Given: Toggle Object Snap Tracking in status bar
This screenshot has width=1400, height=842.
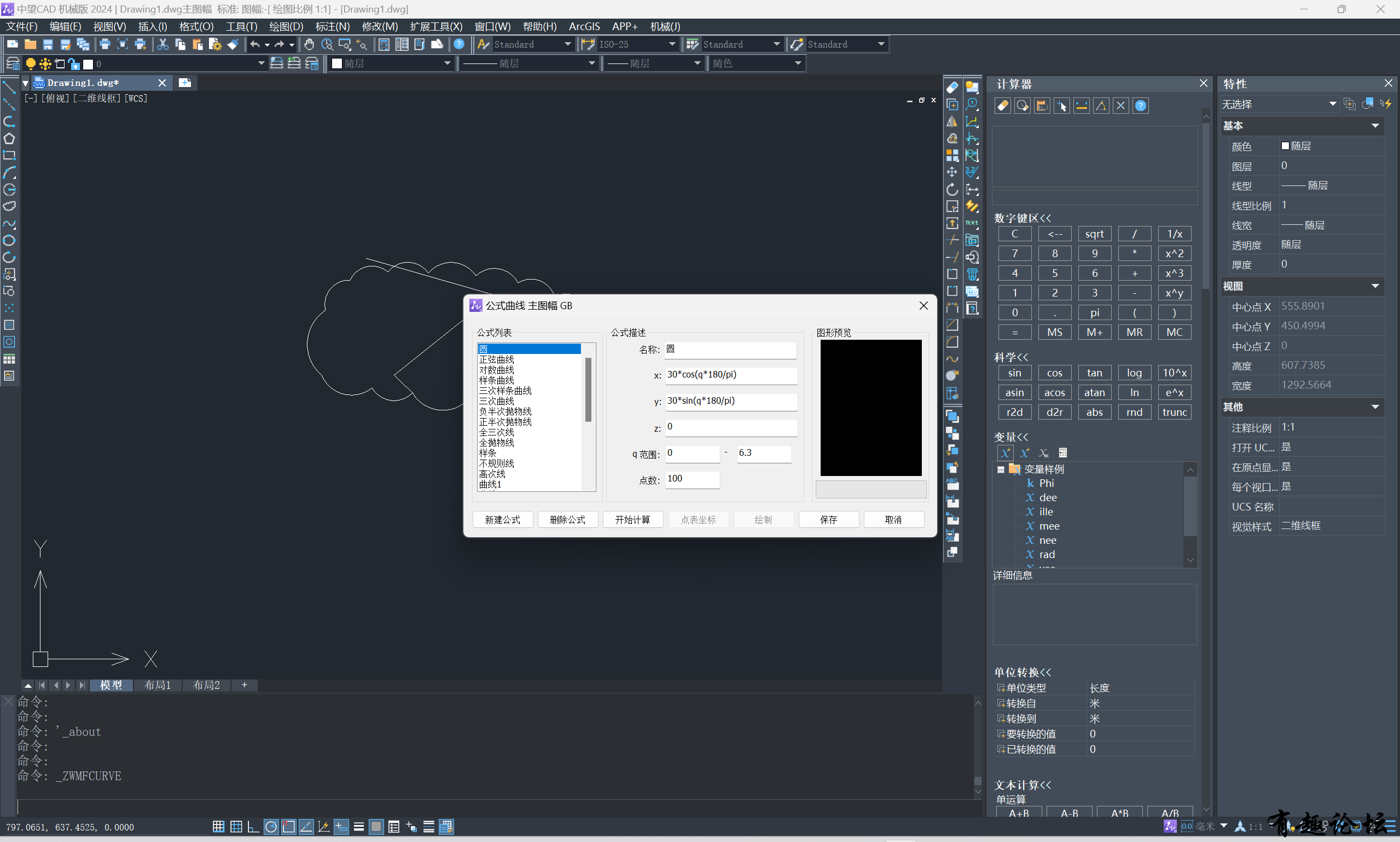Looking at the screenshot, I should tap(306, 827).
